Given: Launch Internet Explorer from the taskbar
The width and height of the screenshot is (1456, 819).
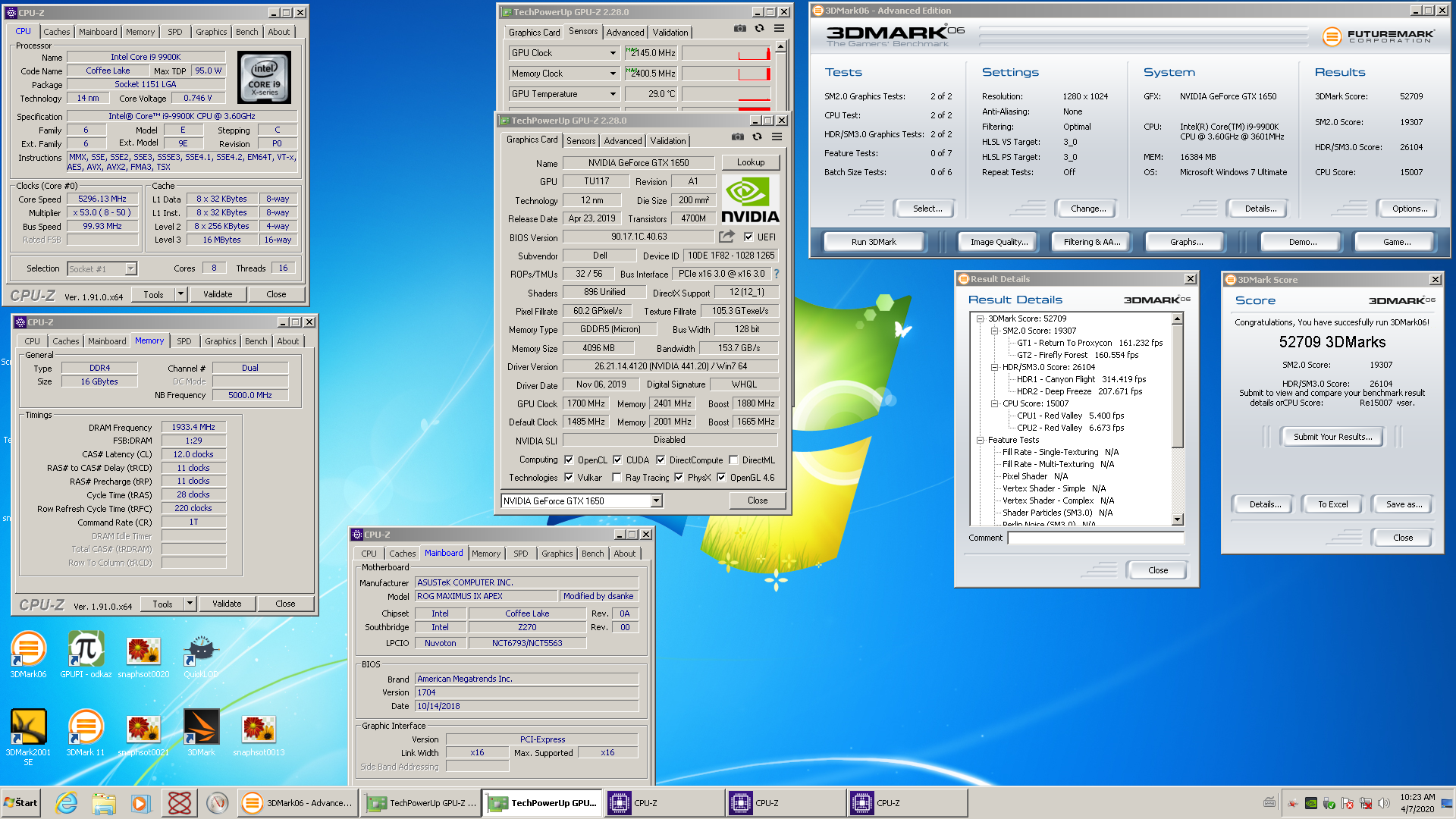Looking at the screenshot, I should tap(66, 802).
